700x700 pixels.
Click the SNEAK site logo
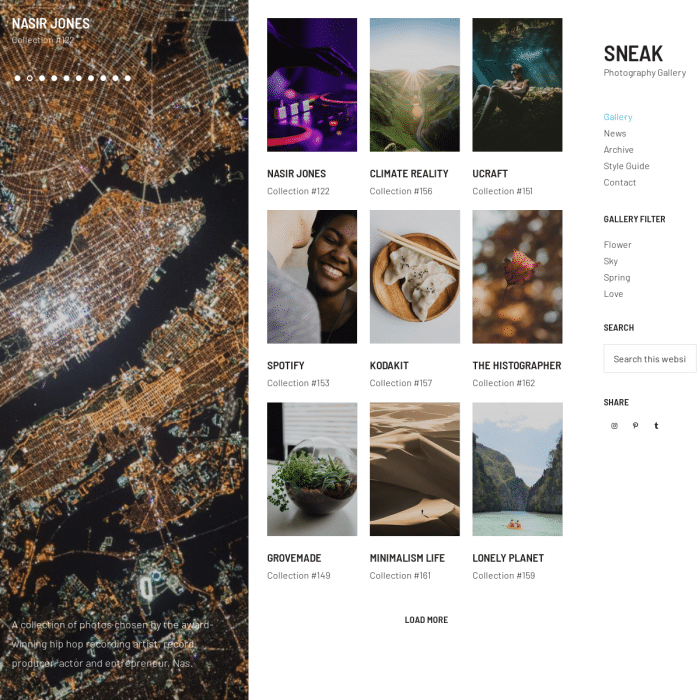coord(633,54)
